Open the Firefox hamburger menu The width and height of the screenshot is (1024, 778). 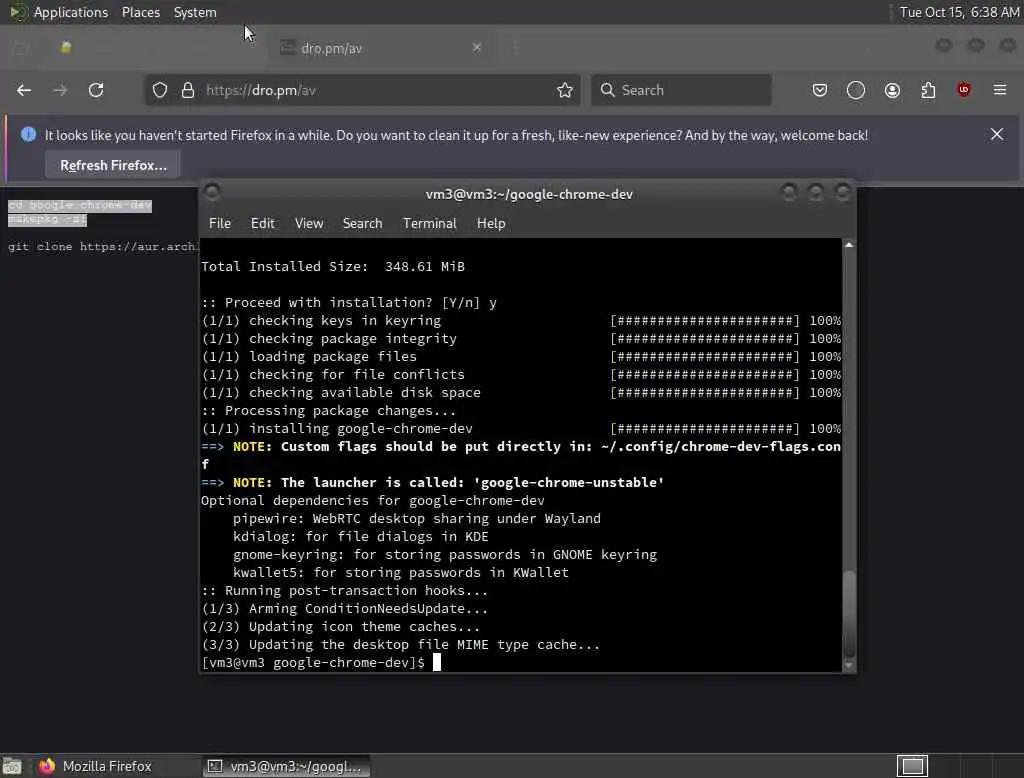[x=1000, y=90]
